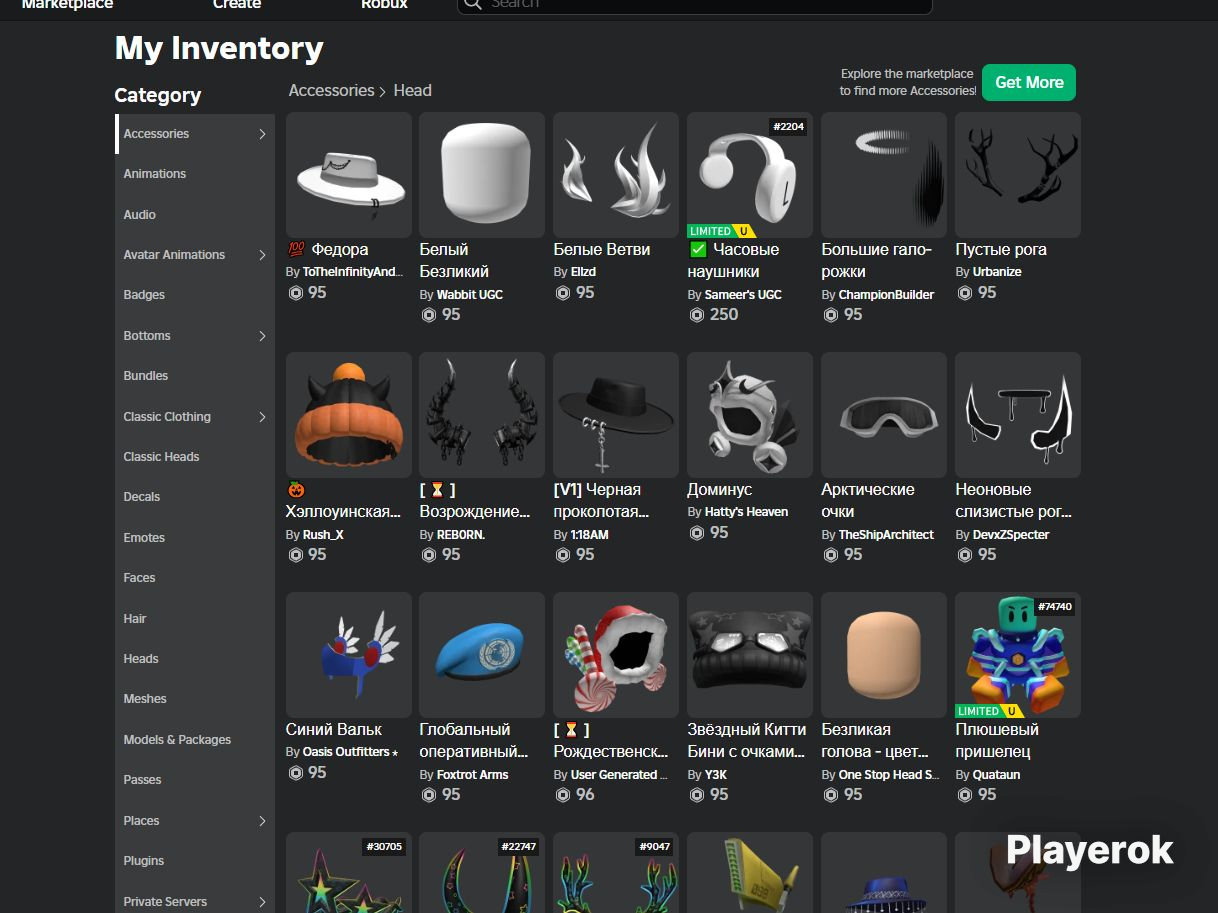
Task: Open the star glasses item #30705
Action: coord(349,872)
